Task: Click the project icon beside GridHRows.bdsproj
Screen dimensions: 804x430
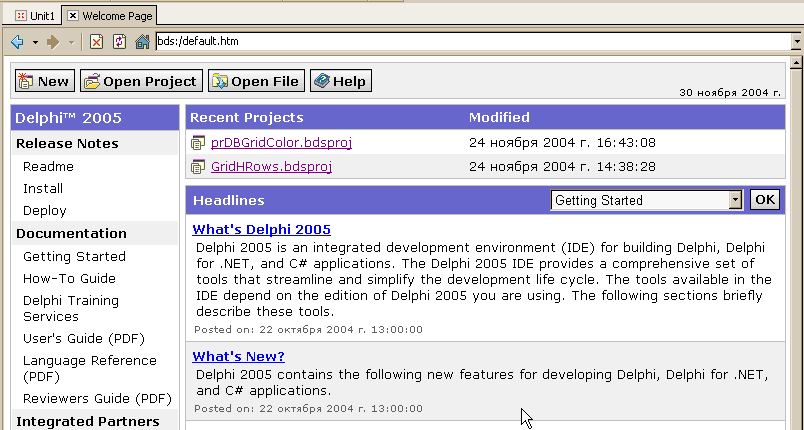Action: pyautogui.click(x=198, y=167)
